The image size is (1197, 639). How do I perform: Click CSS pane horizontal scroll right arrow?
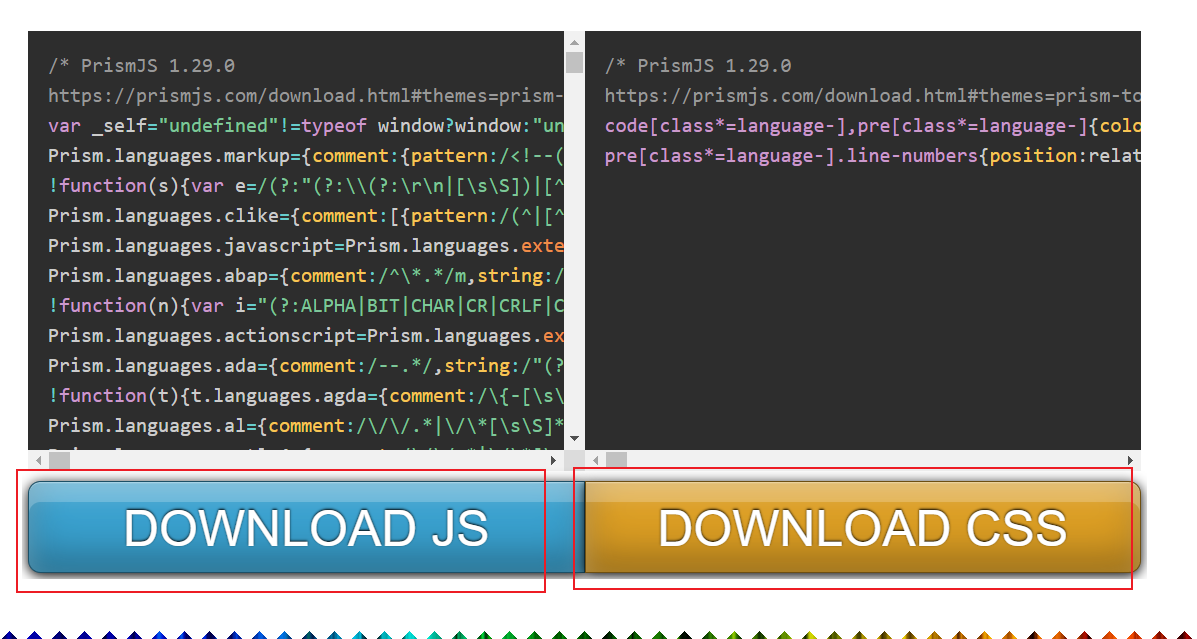pos(1131,461)
